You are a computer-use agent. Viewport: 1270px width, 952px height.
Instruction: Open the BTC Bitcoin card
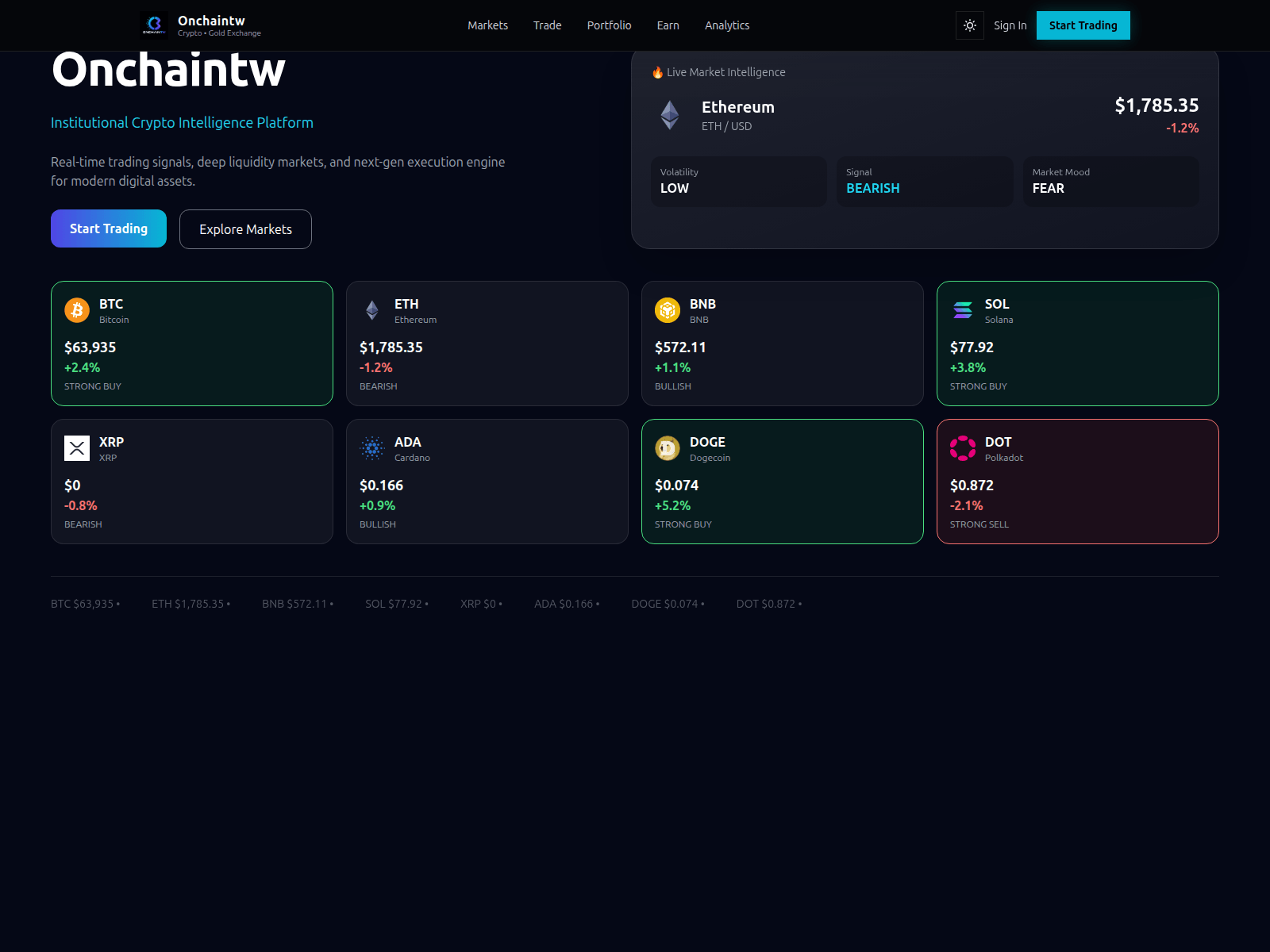192,344
